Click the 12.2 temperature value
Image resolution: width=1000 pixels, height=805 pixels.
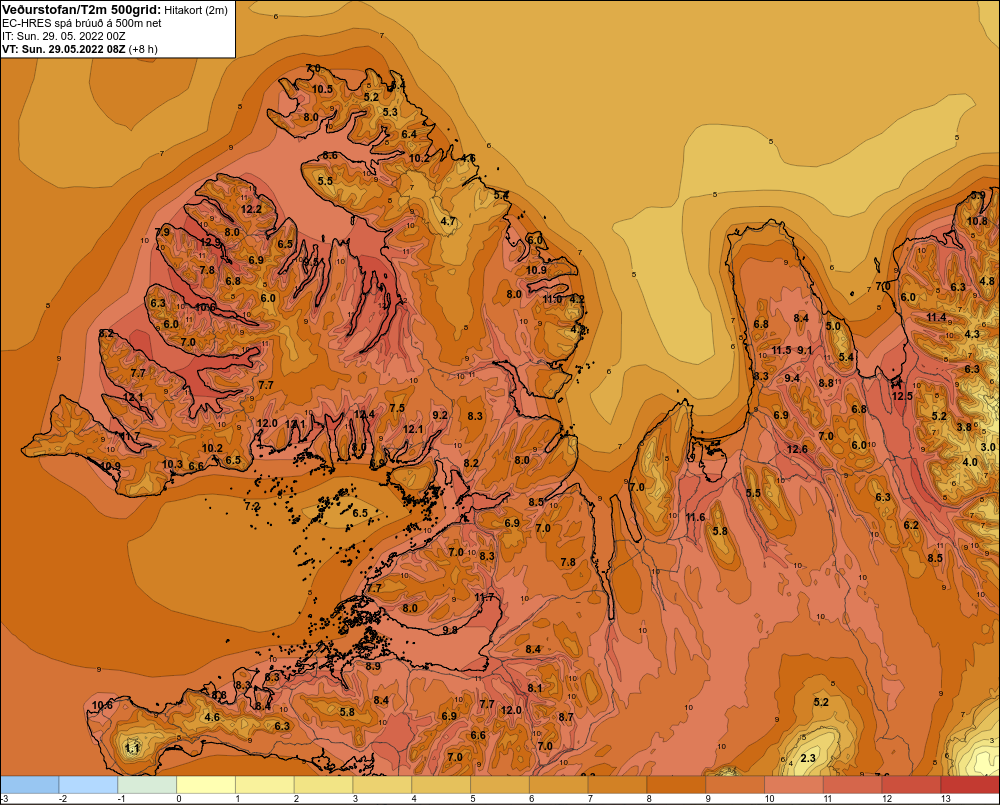click(x=251, y=209)
